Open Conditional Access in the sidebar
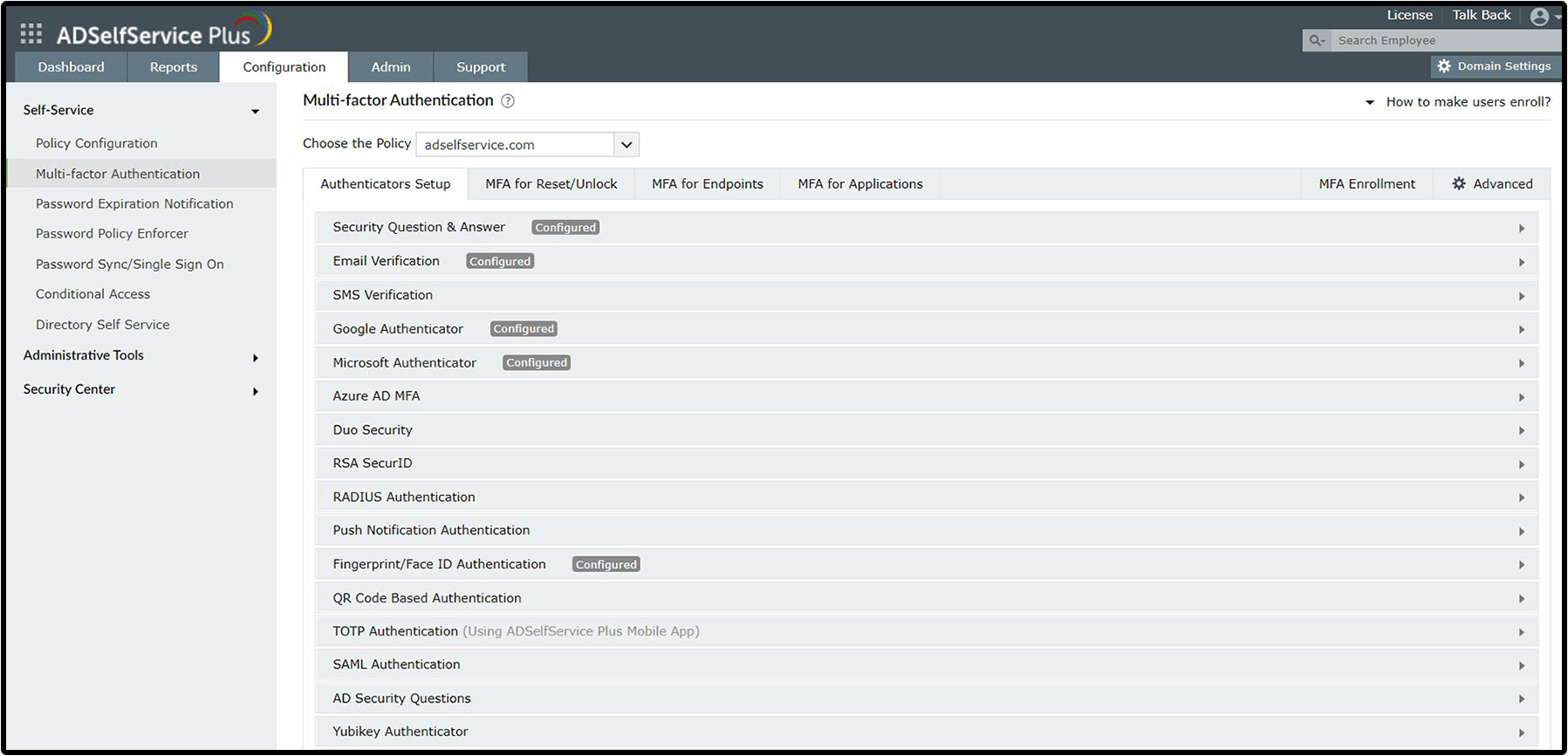 (92, 294)
